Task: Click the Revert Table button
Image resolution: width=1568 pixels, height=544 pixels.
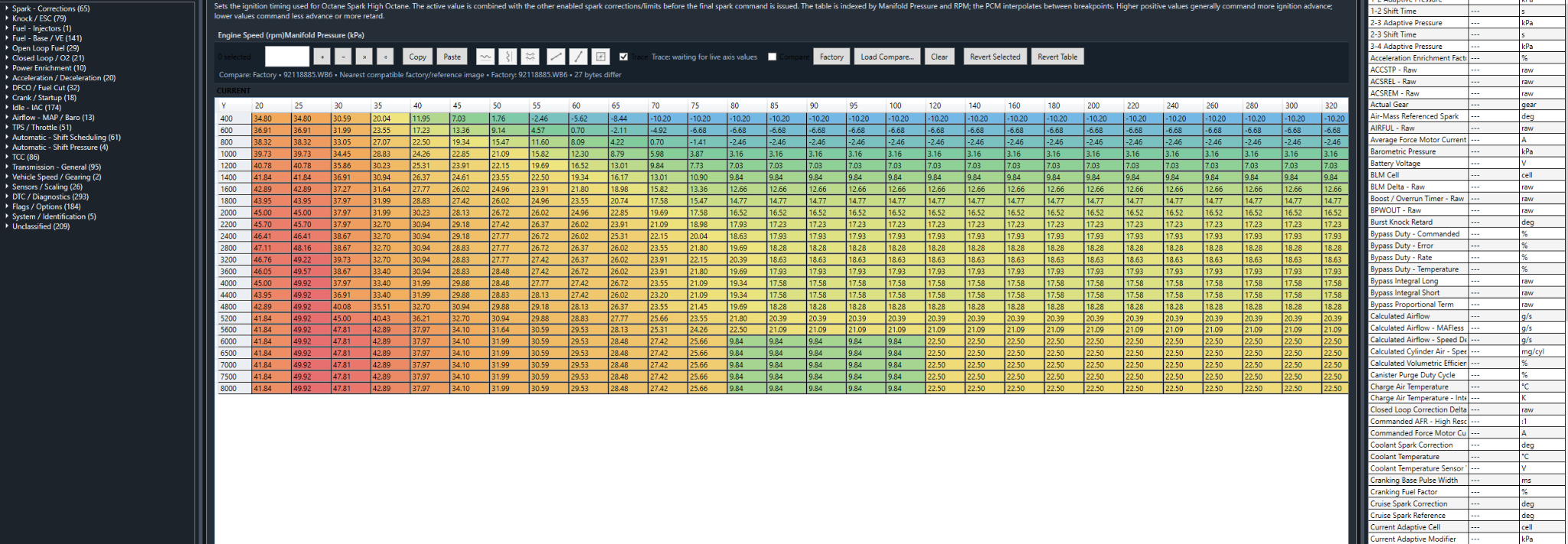Action: click(1057, 57)
